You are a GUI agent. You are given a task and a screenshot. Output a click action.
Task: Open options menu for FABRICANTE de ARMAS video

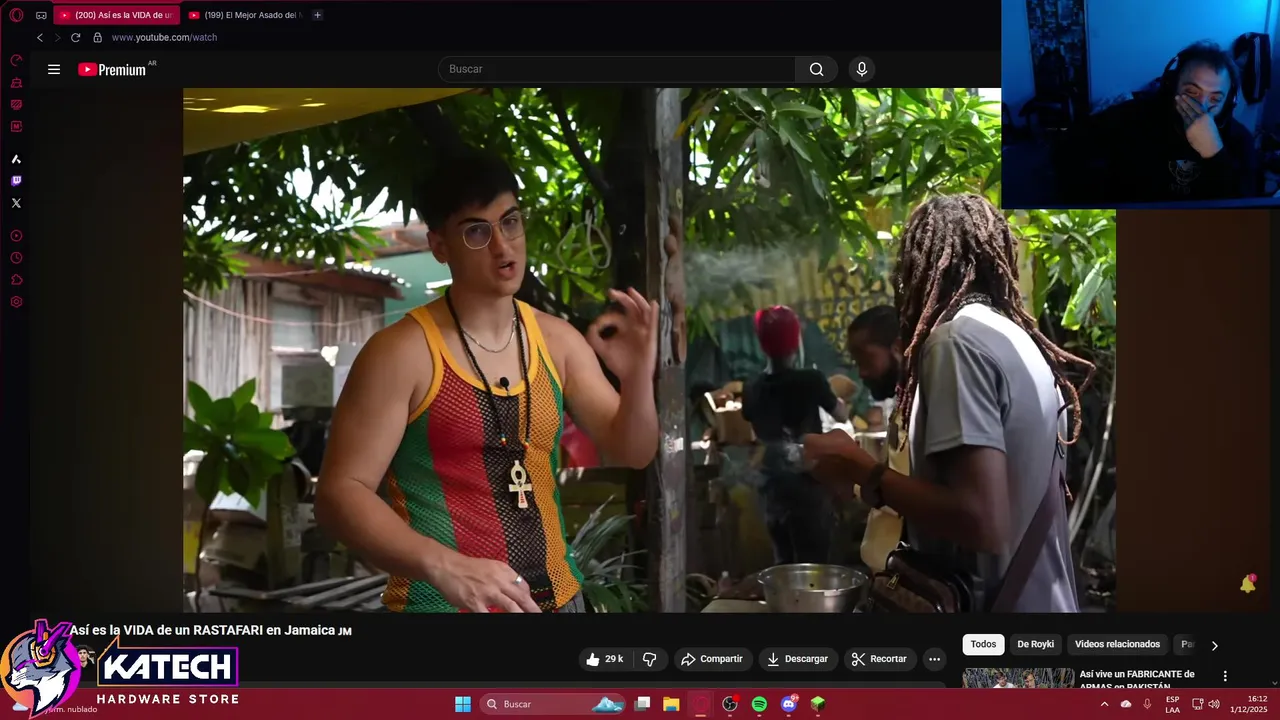pos(1225,676)
